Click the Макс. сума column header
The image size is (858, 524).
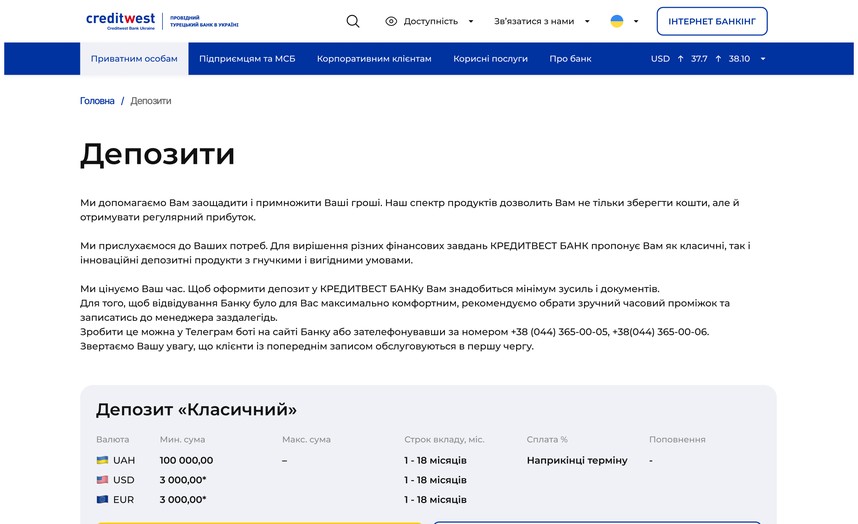[306, 439]
